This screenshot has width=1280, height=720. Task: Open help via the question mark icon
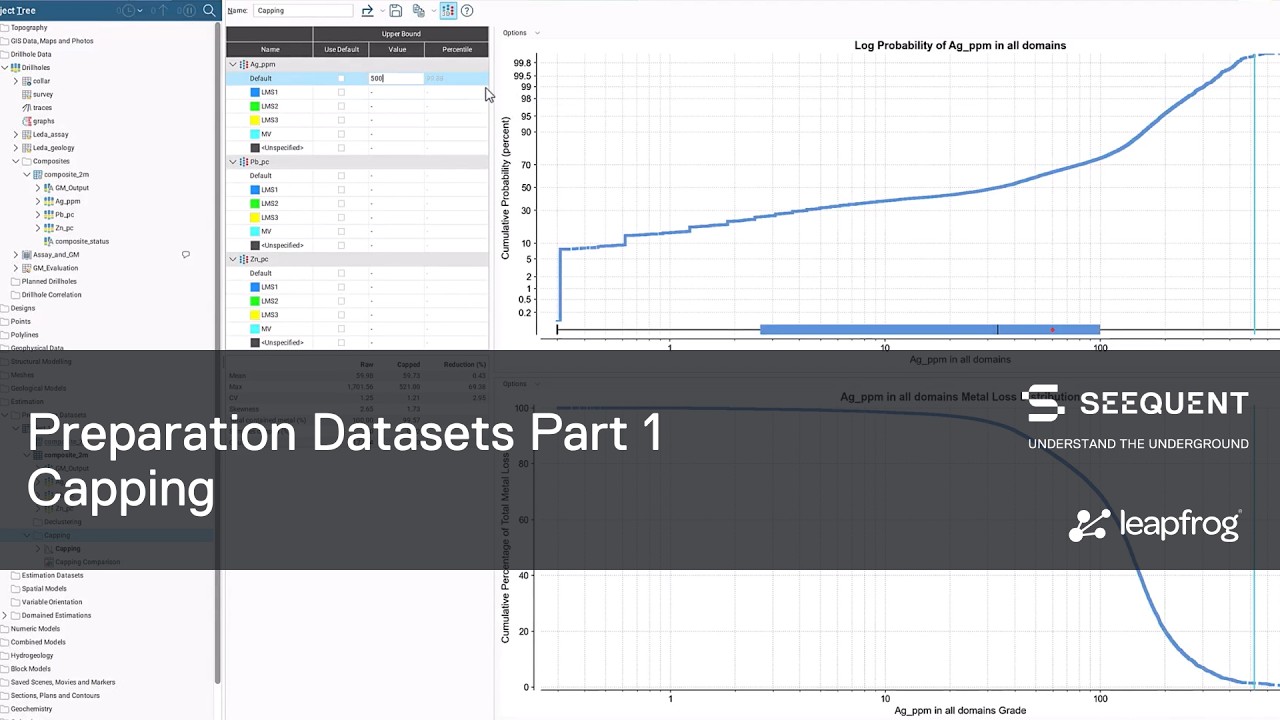coord(467,10)
